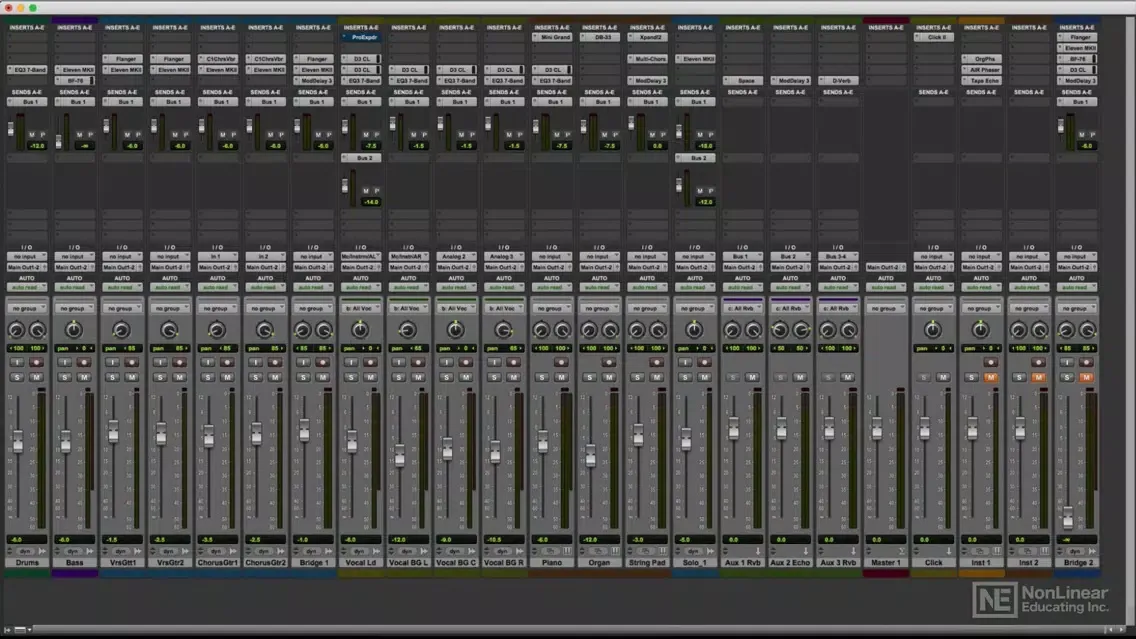This screenshot has height=639, width=1136.
Task: Toggle pre-fader on Solo_1 Bus 2 send
Action: click(710, 191)
